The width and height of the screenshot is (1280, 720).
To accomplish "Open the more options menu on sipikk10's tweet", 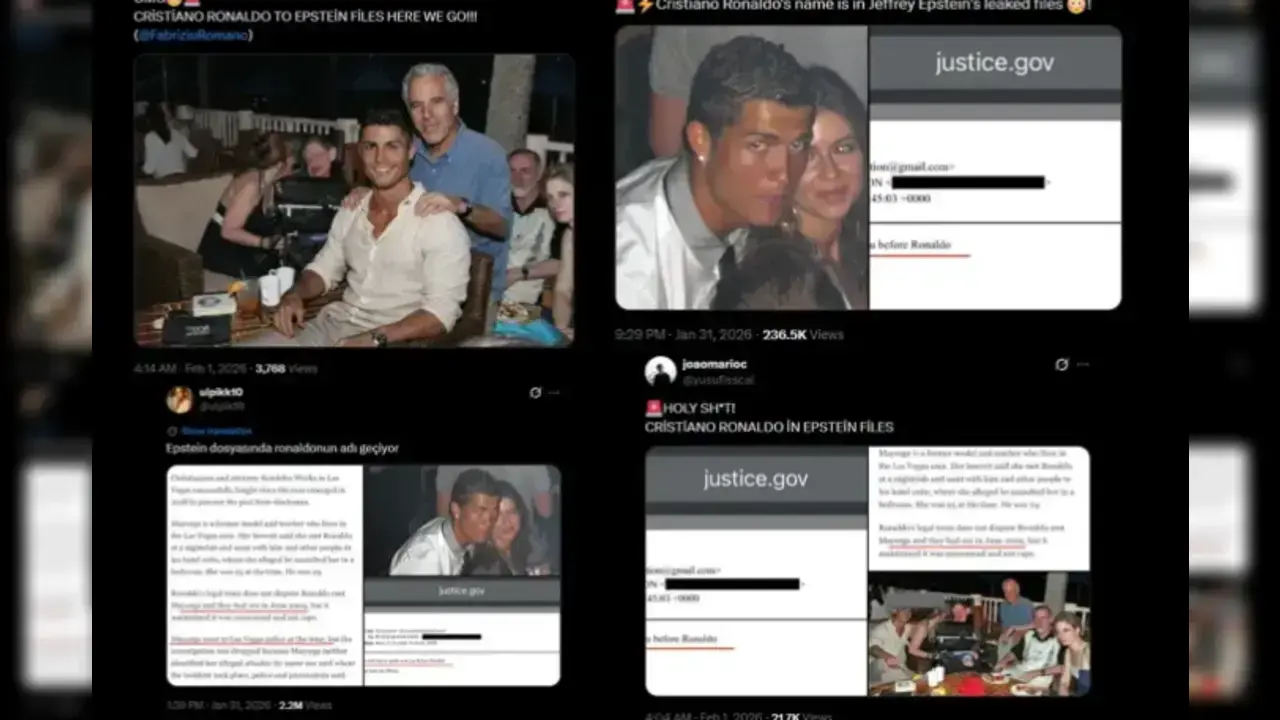I will 554,393.
